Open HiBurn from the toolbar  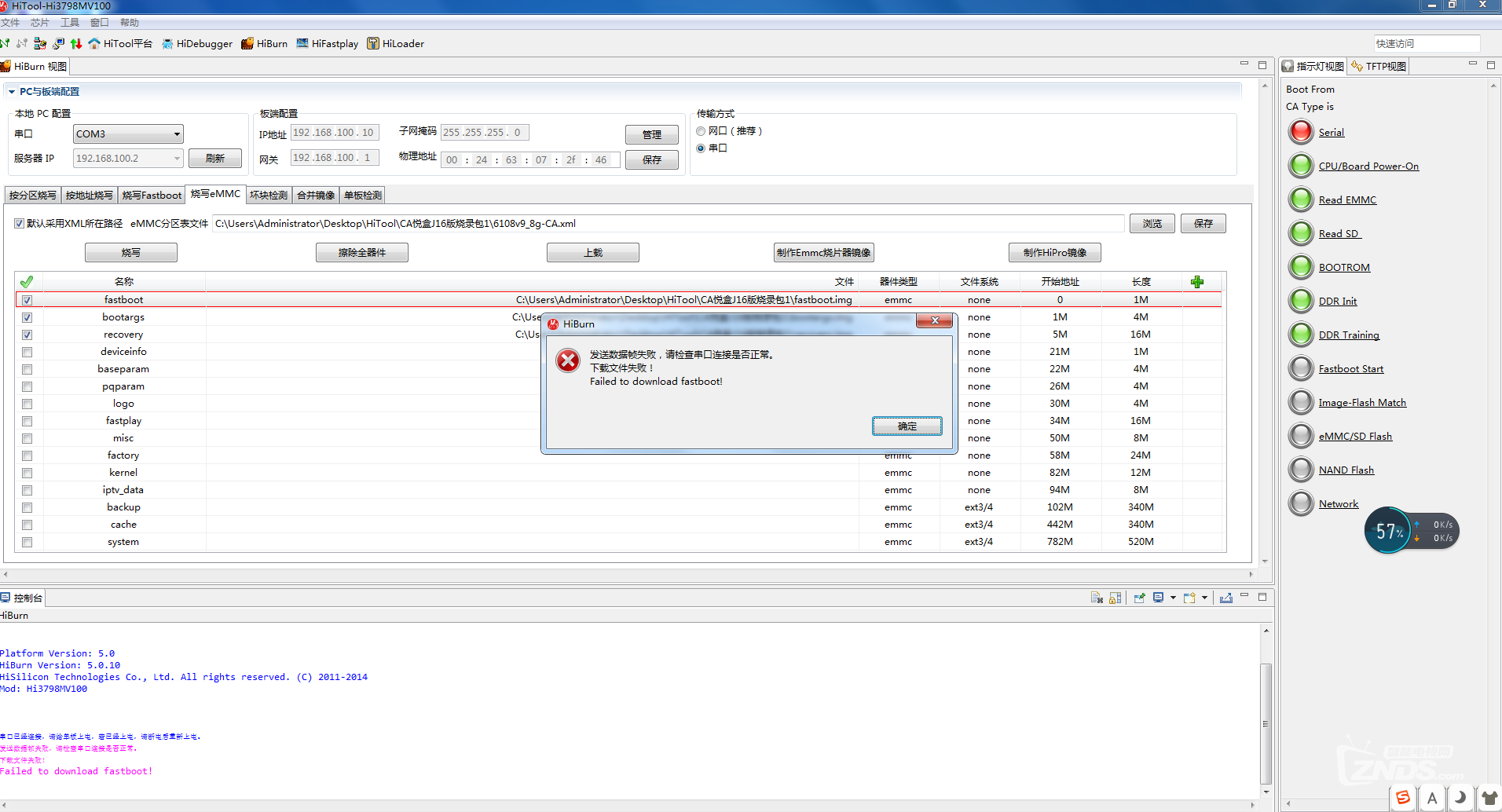tap(264, 43)
